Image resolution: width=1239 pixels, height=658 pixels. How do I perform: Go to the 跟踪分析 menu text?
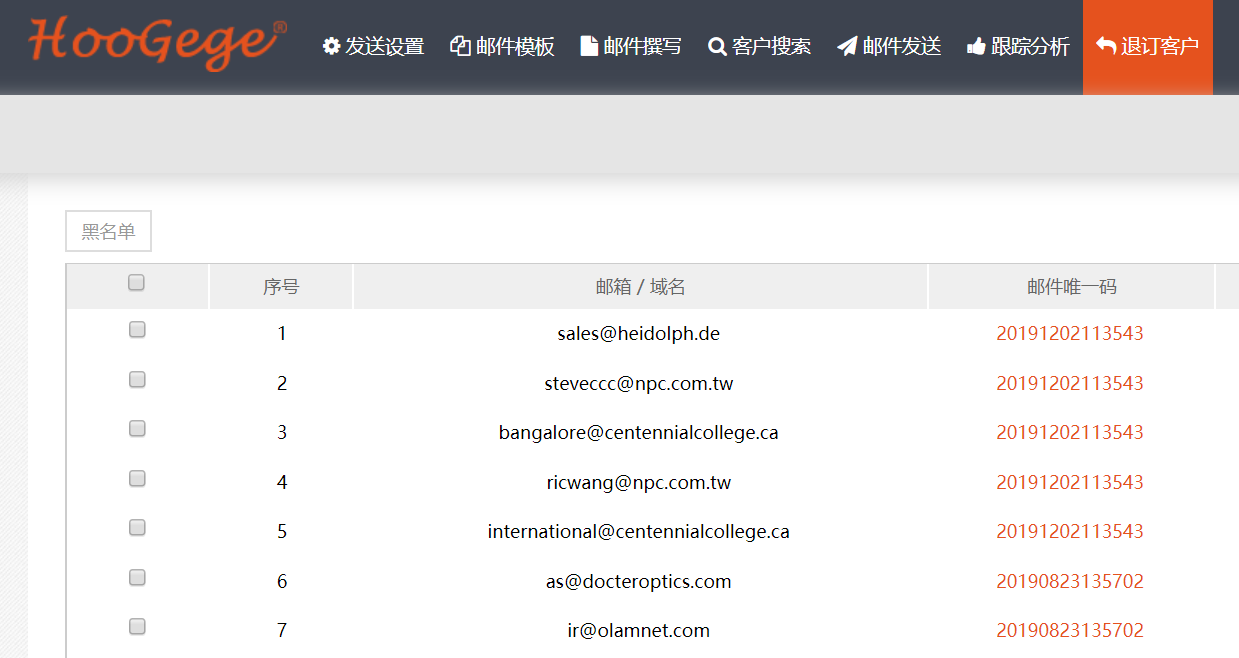pyautogui.click(x=1030, y=47)
